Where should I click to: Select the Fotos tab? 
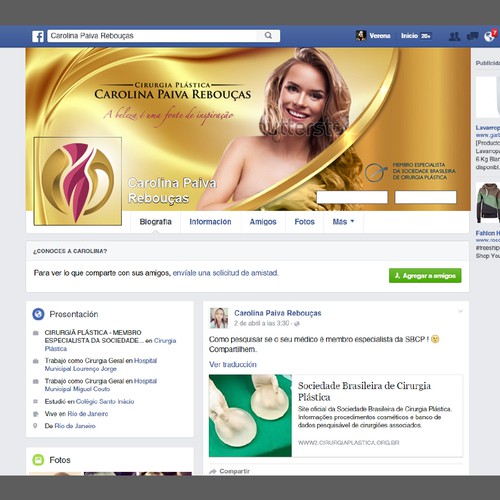coord(304,222)
